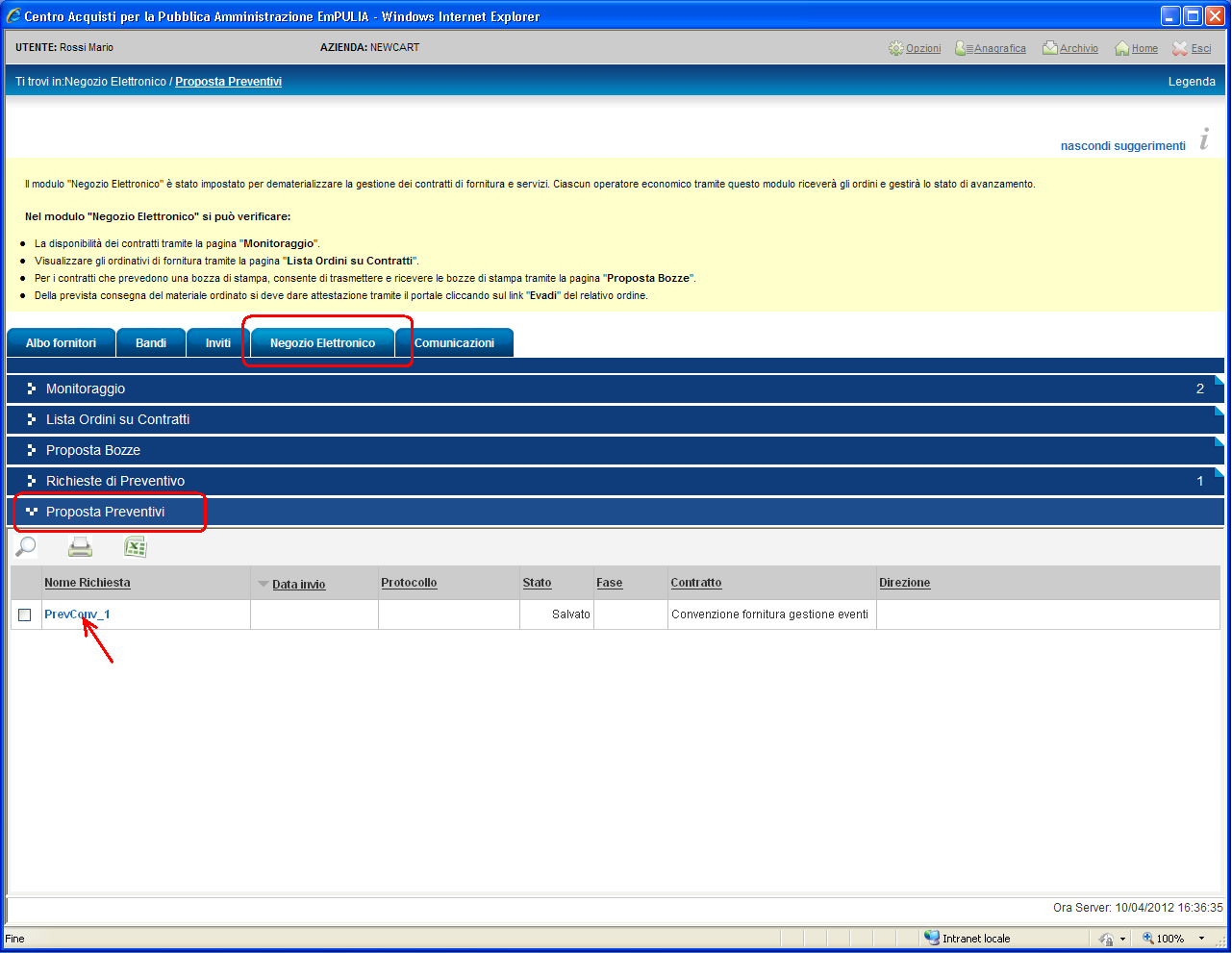This screenshot has height=953, width=1232.
Task: Open the Opzioni link
Action: point(923,48)
